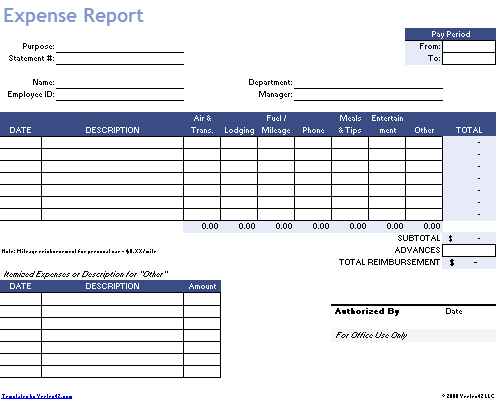Click the Itemized Expenses heading
Screen dimensions: 496x402
[86, 274]
